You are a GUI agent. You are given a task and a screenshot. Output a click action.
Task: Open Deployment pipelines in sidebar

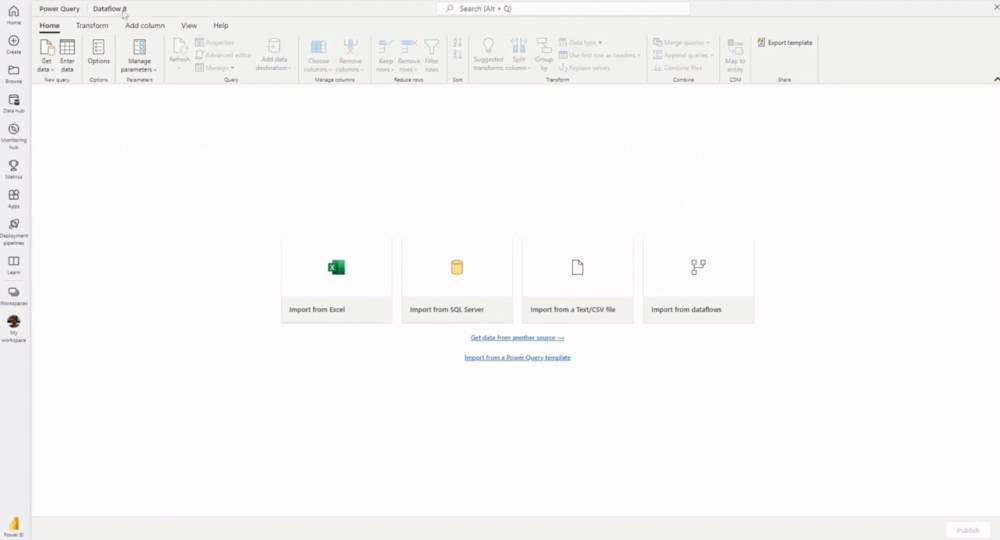13,232
